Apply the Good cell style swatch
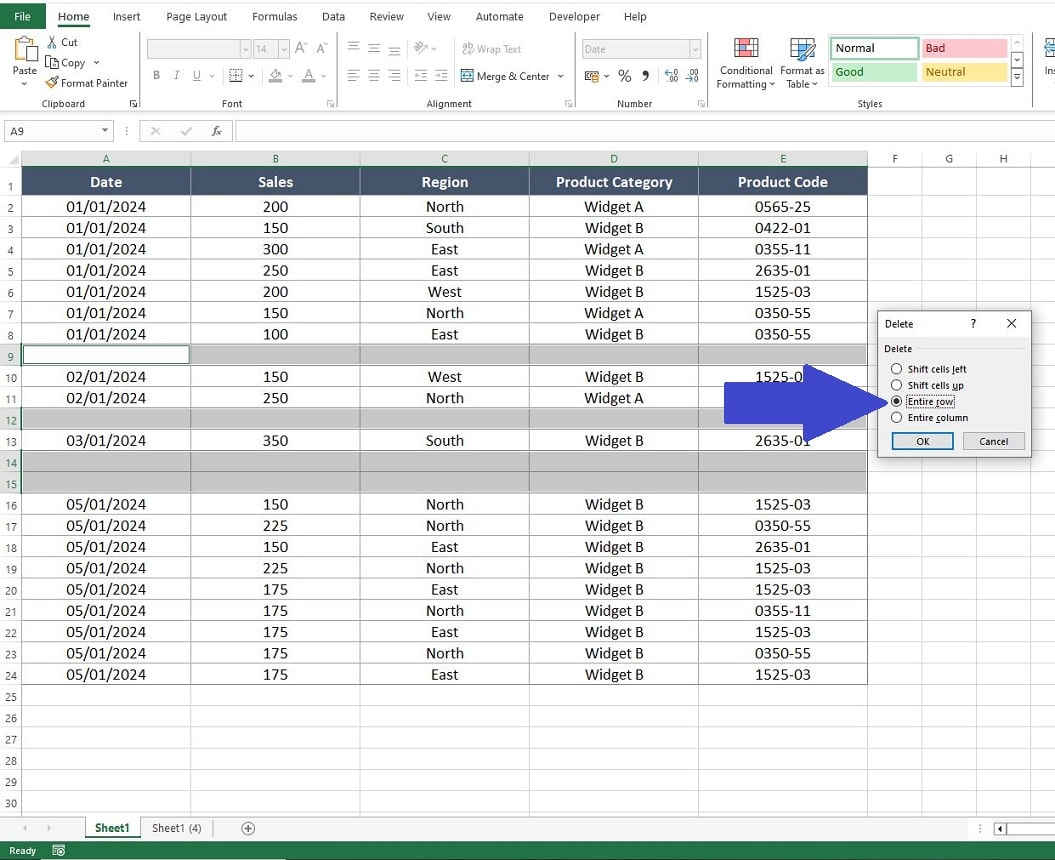 tap(873, 72)
